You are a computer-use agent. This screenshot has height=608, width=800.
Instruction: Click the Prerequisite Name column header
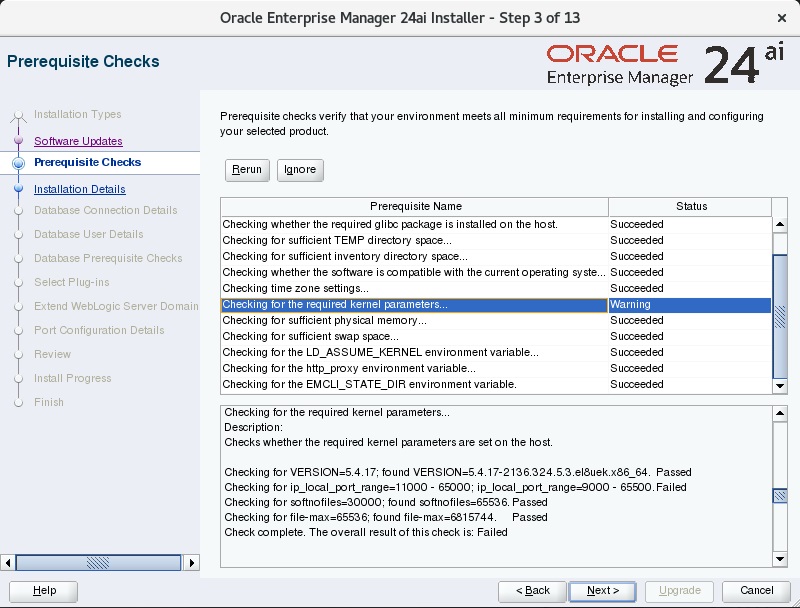[x=414, y=206]
